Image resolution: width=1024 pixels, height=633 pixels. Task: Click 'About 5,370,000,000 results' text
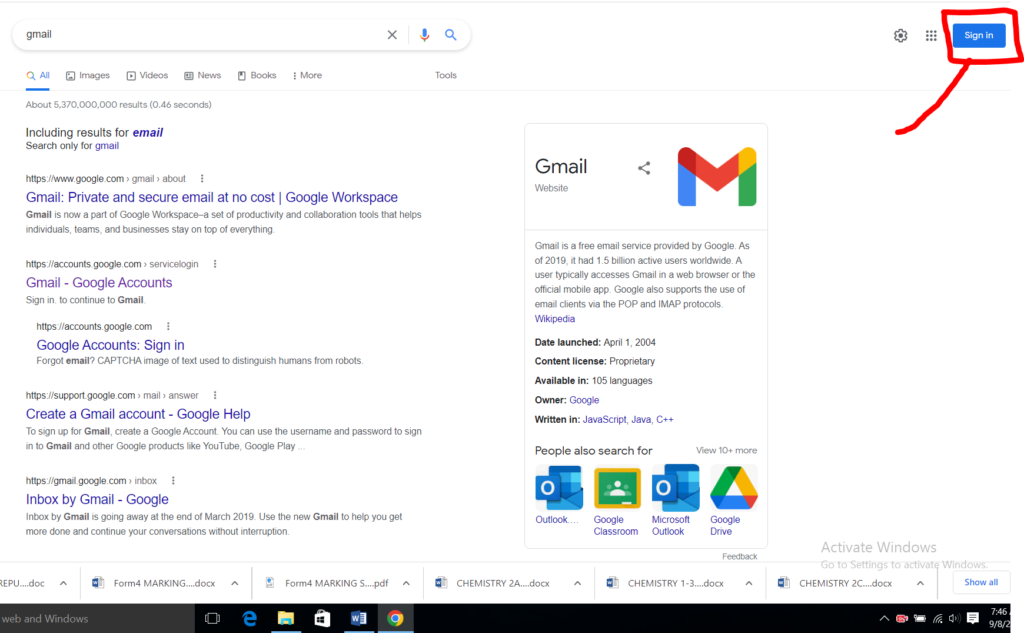[118, 105]
